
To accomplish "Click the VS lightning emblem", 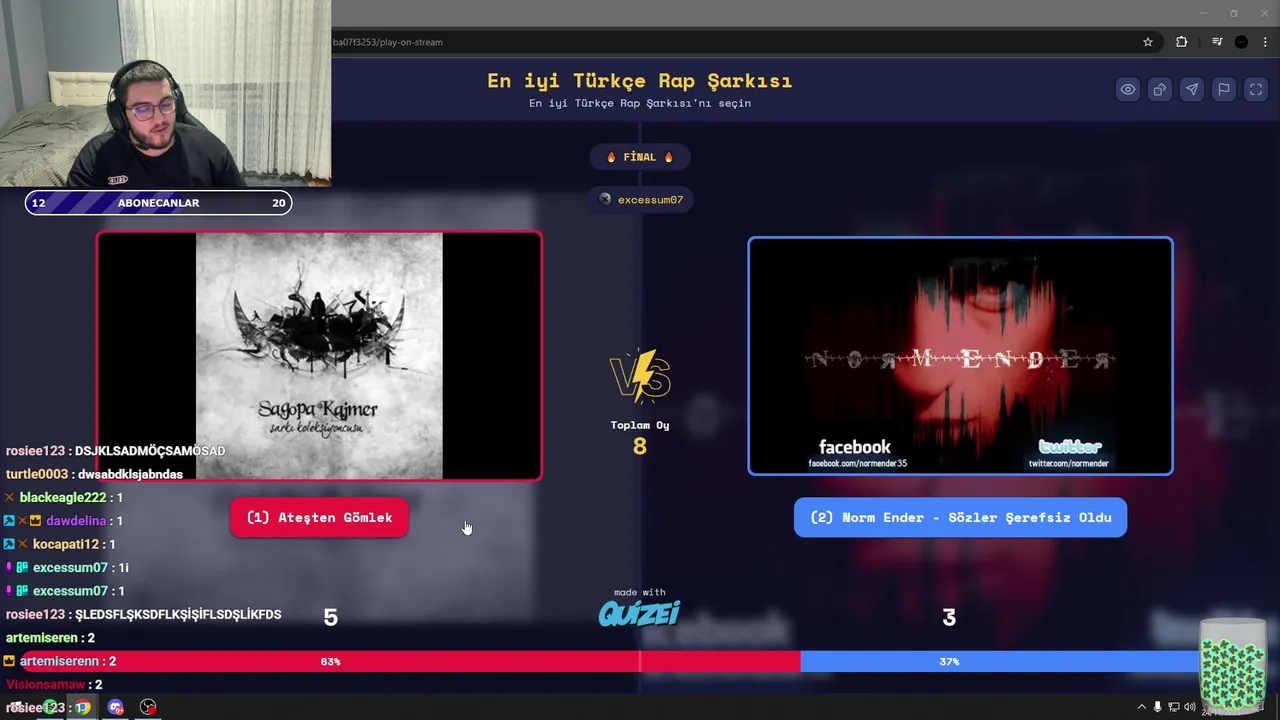I will click(x=640, y=375).
